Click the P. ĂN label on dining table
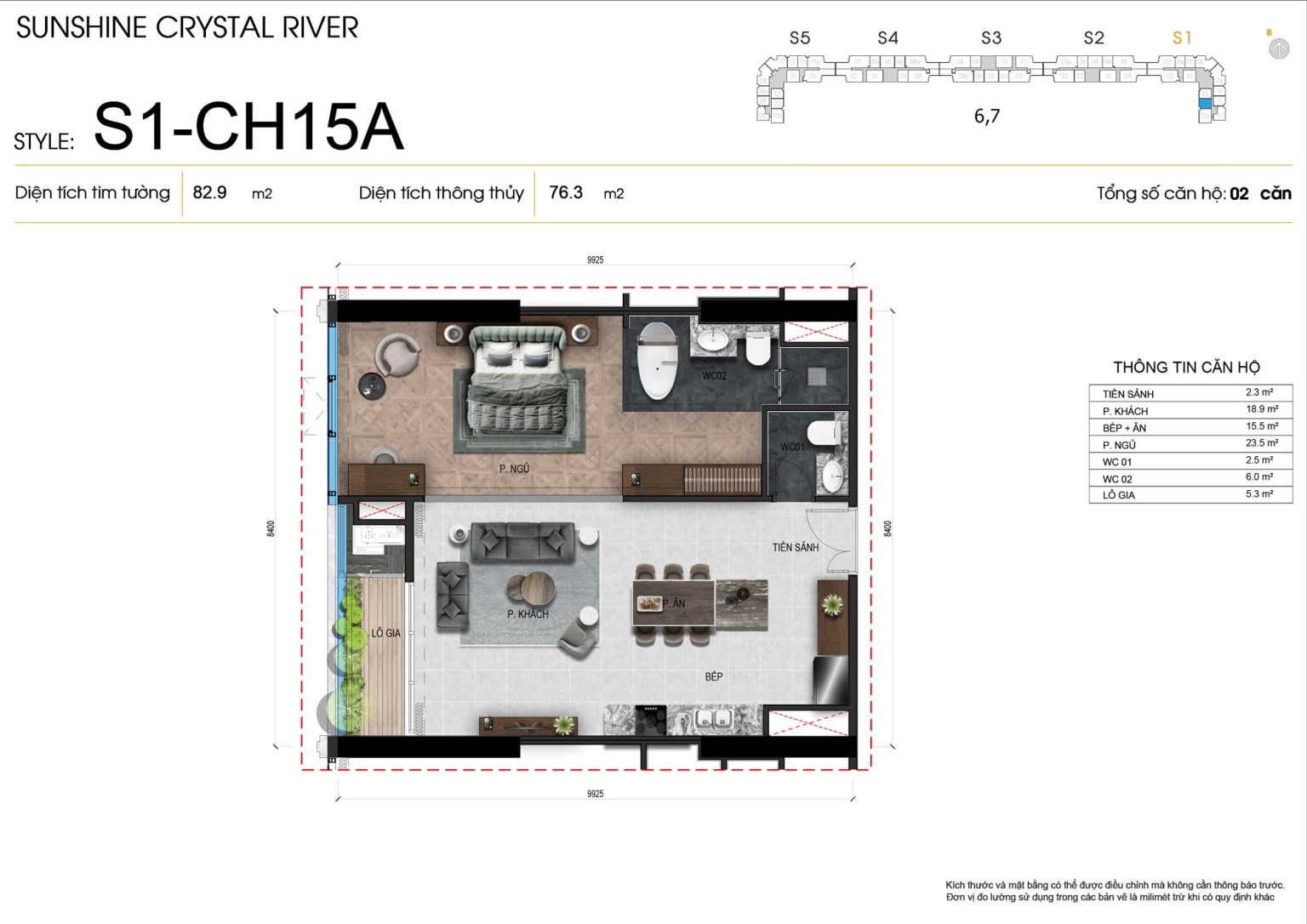 click(x=674, y=603)
